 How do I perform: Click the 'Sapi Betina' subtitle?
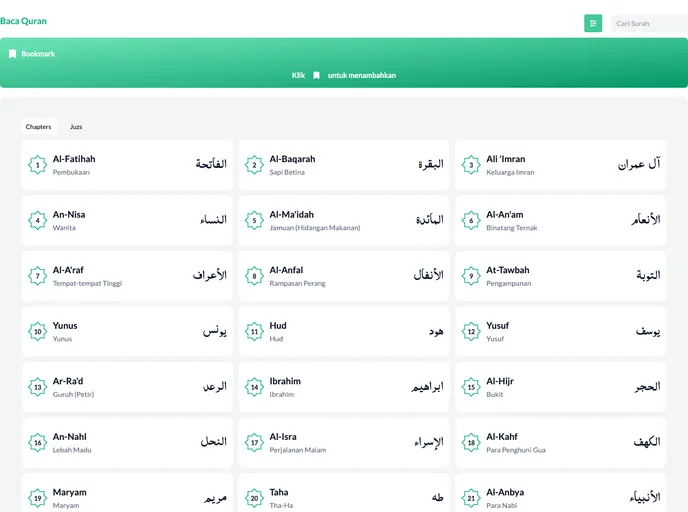(x=287, y=172)
